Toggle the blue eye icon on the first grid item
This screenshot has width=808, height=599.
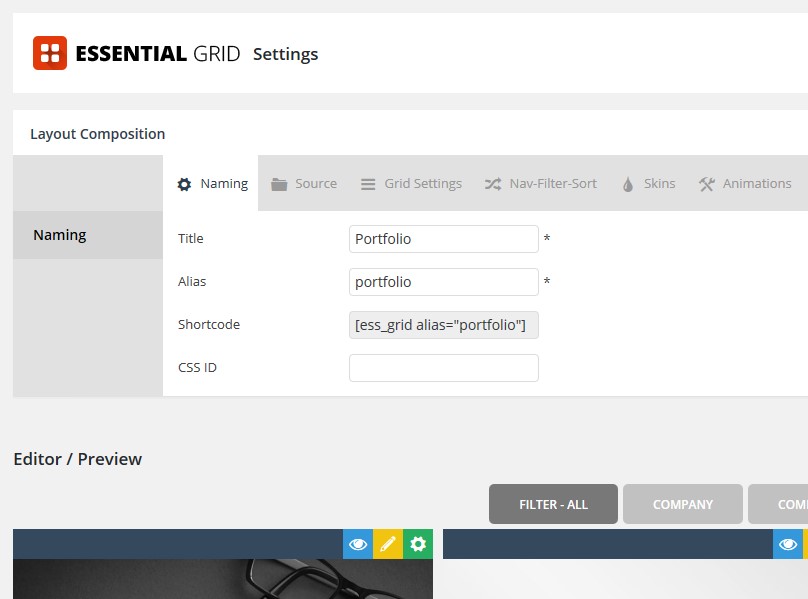(358, 544)
